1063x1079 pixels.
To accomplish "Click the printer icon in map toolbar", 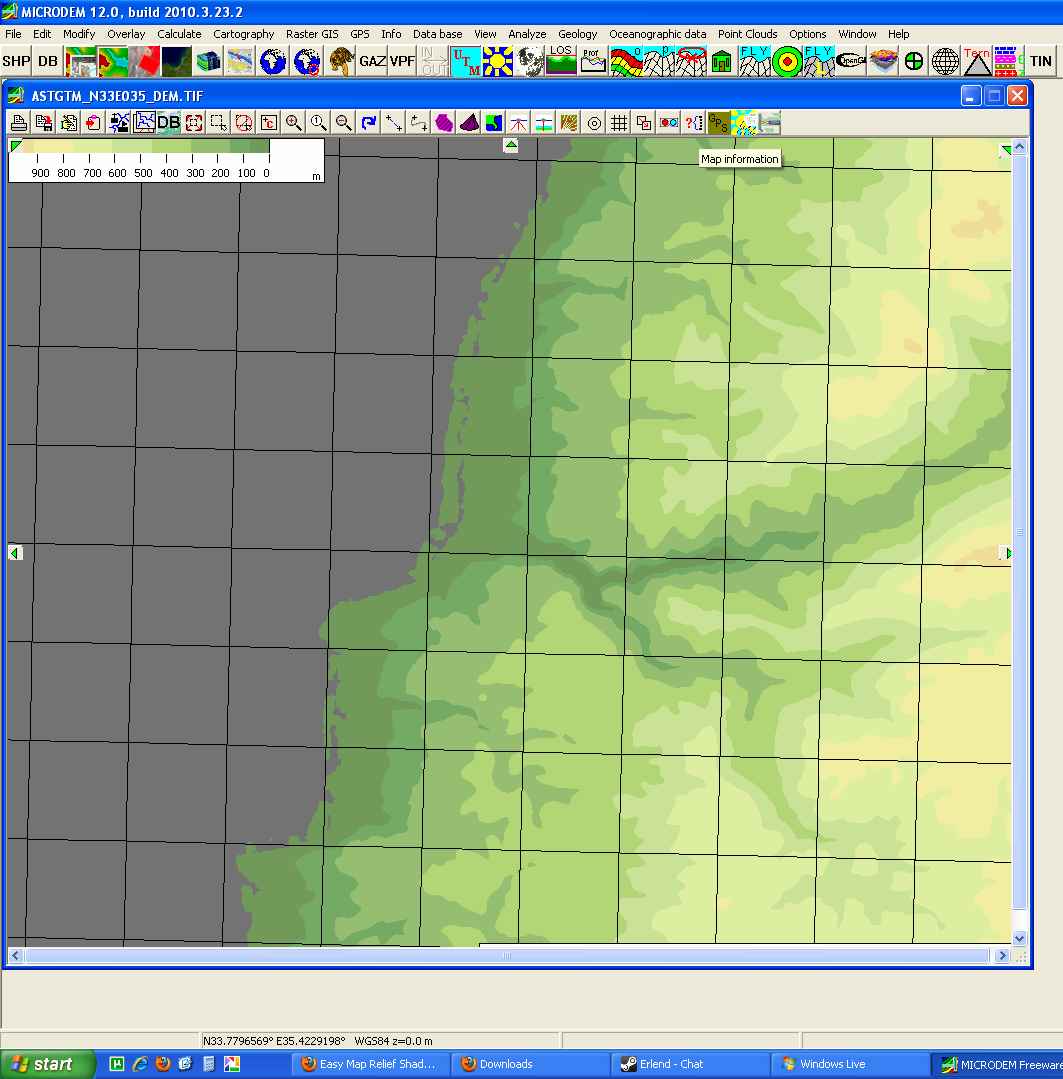I will pos(18,123).
